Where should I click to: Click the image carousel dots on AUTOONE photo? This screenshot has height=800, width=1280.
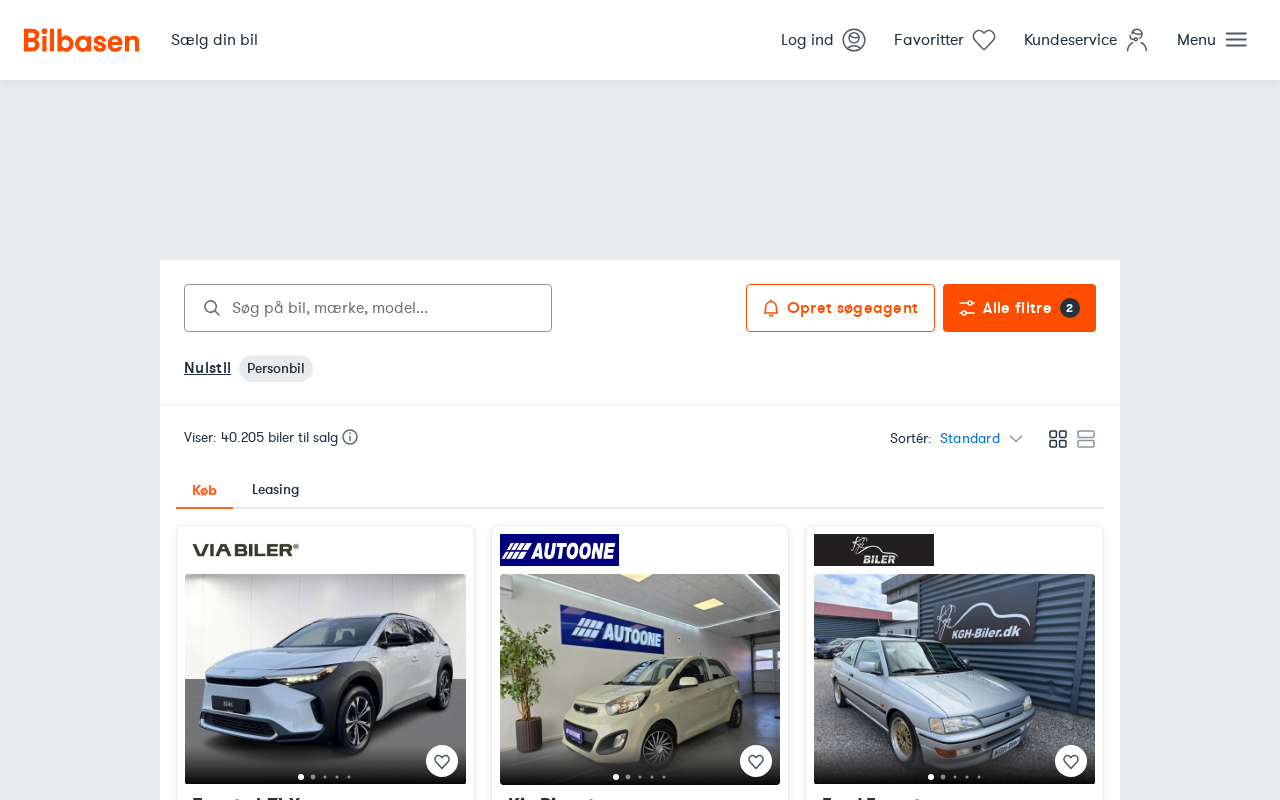click(640, 776)
